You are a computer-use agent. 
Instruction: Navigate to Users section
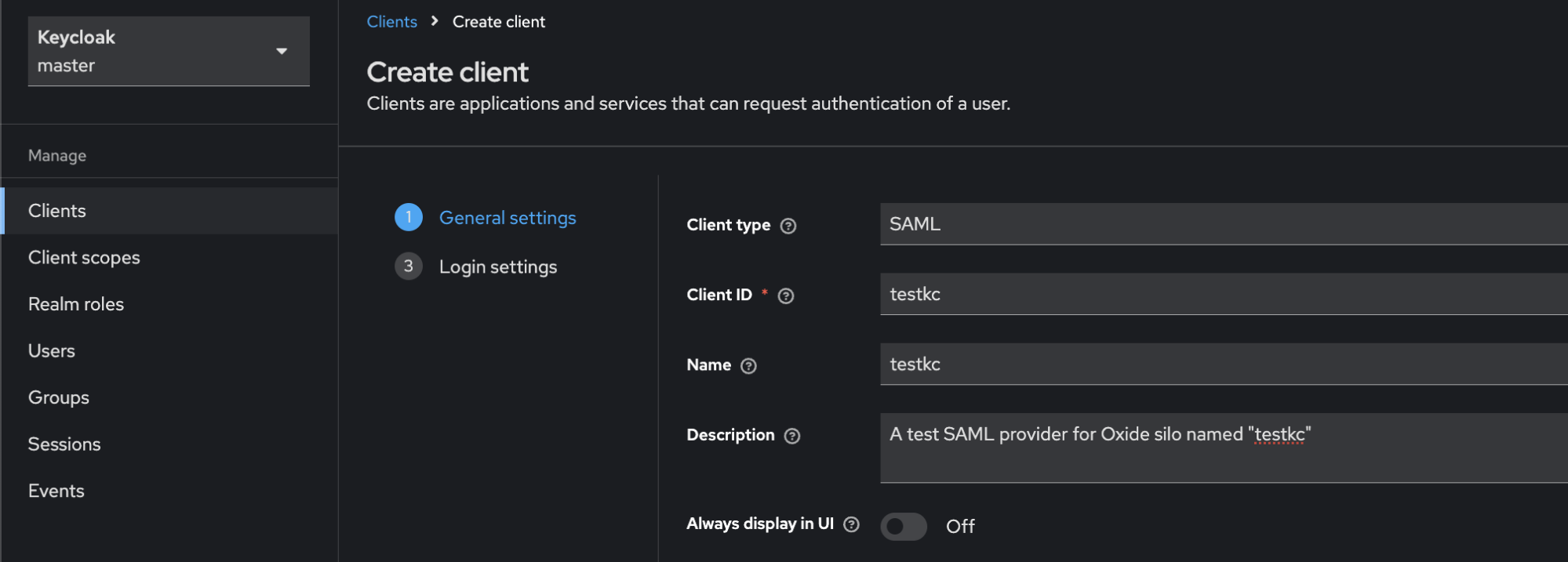tap(52, 351)
